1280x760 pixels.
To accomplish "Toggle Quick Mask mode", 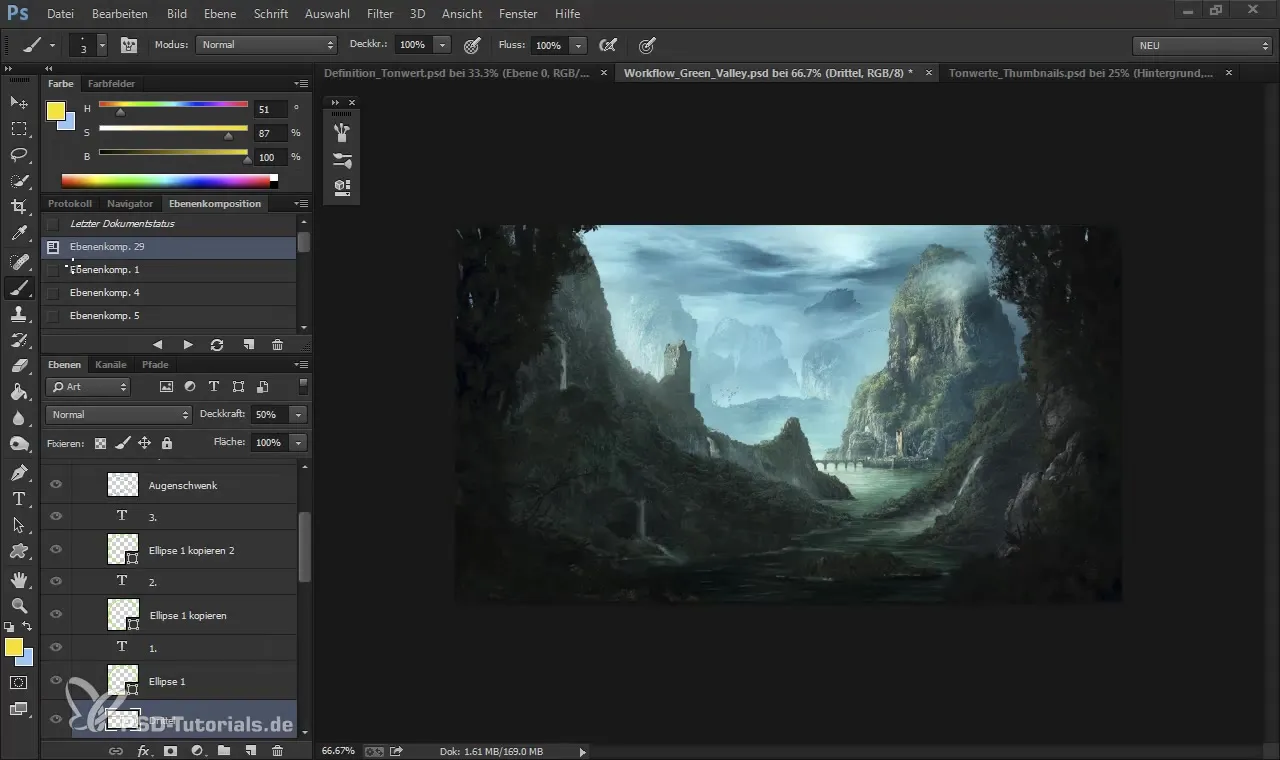I will click(19, 683).
